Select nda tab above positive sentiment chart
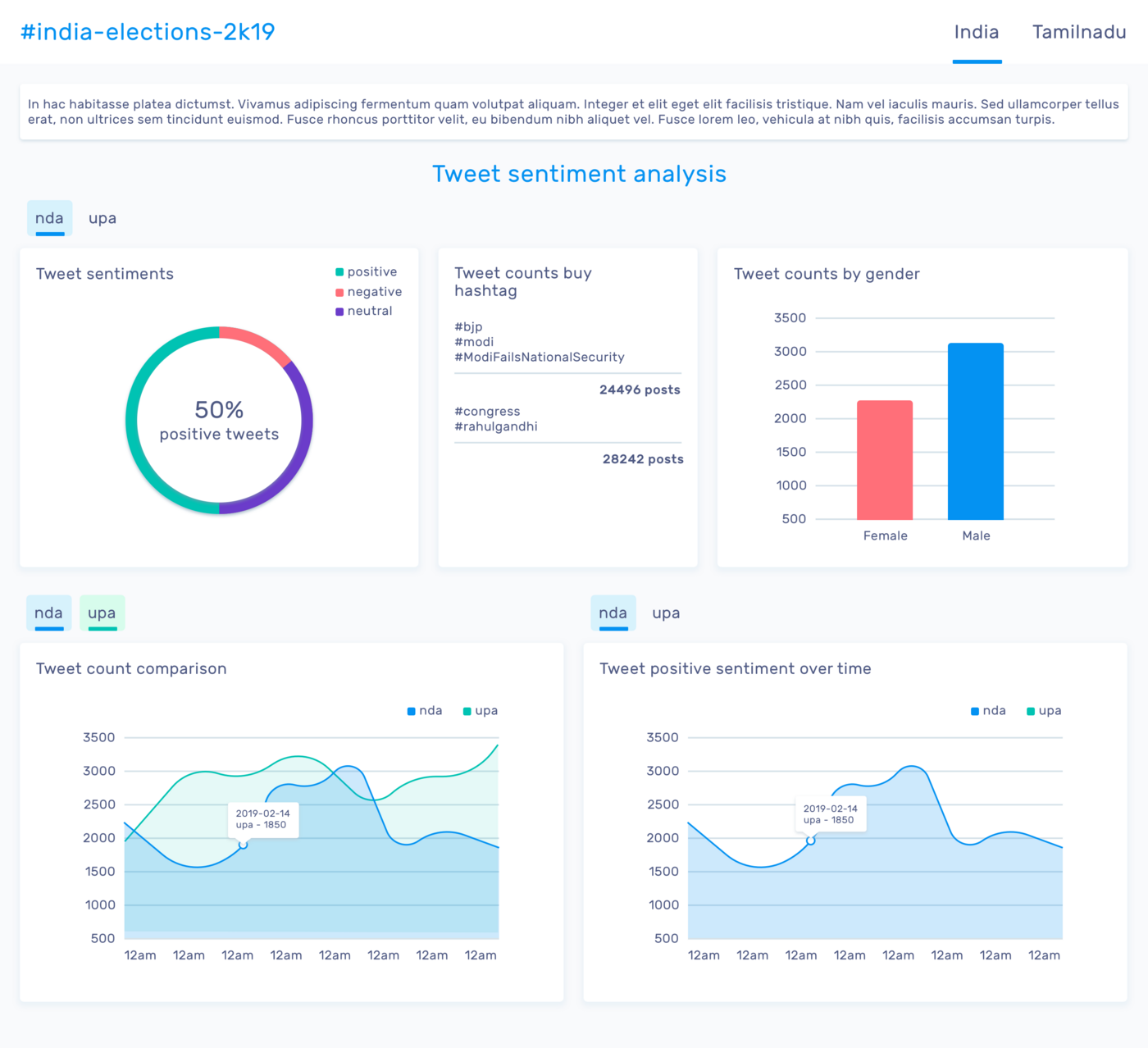The image size is (1148, 1048). (x=613, y=613)
